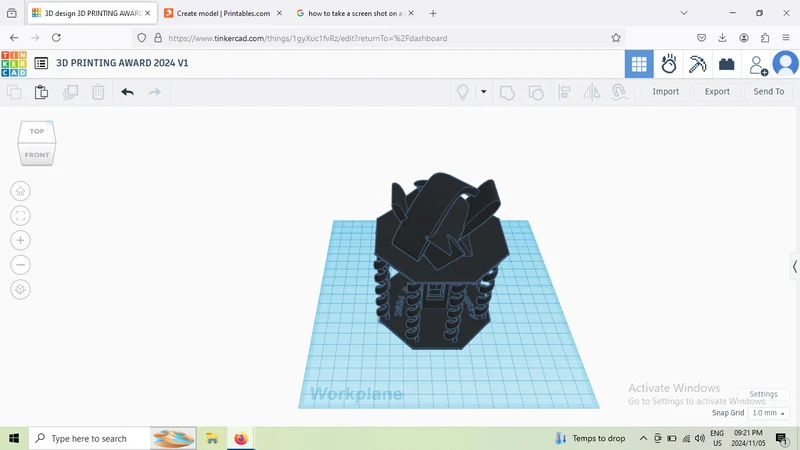Undo the last action
The width and height of the screenshot is (800, 450).
tap(128, 92)
